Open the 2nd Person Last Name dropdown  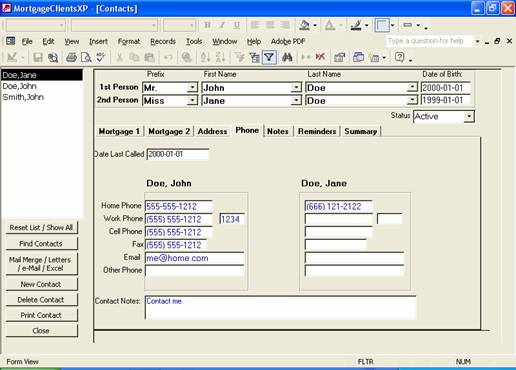(412, 100)
